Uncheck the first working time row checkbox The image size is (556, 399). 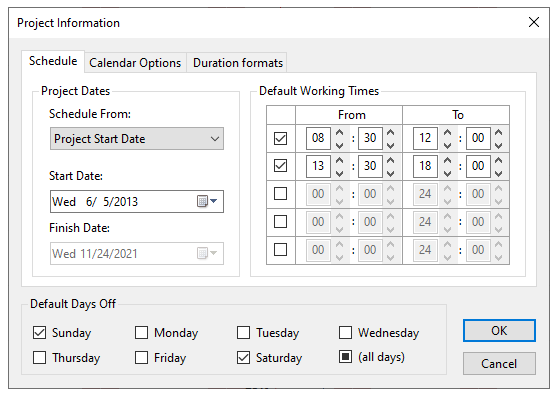pos(280,138)
